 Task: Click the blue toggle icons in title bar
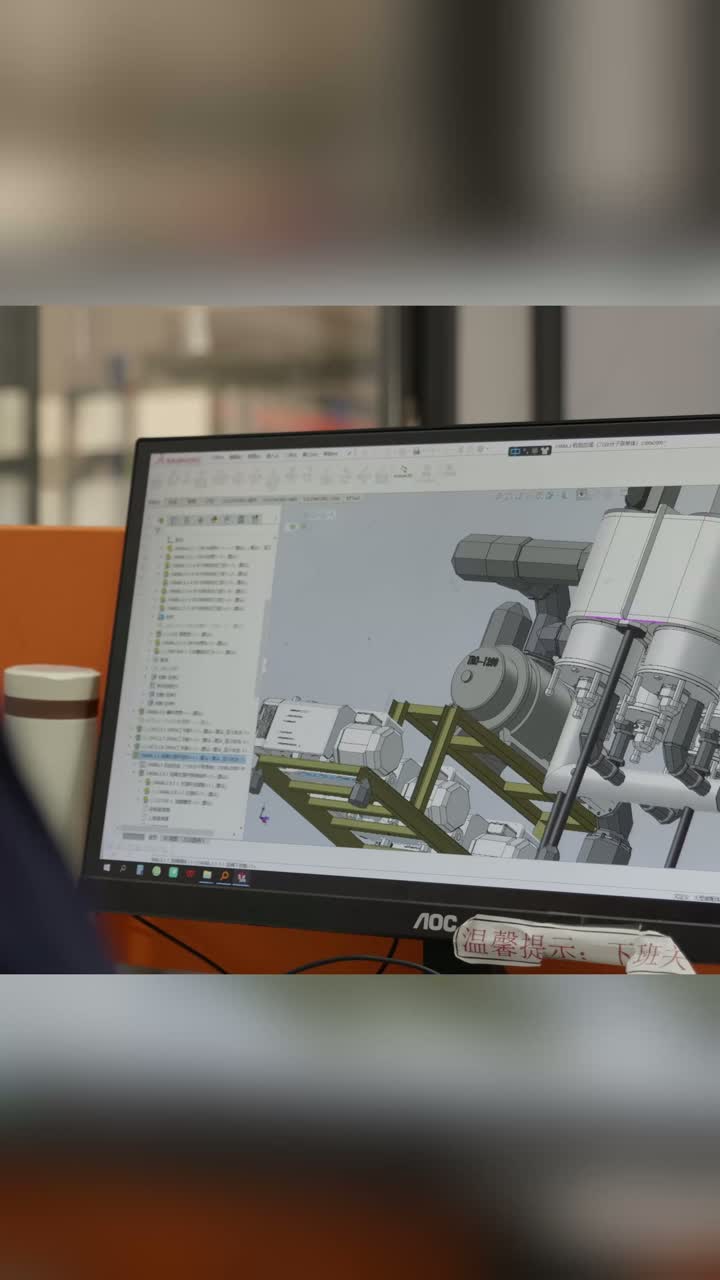[529, 451]
